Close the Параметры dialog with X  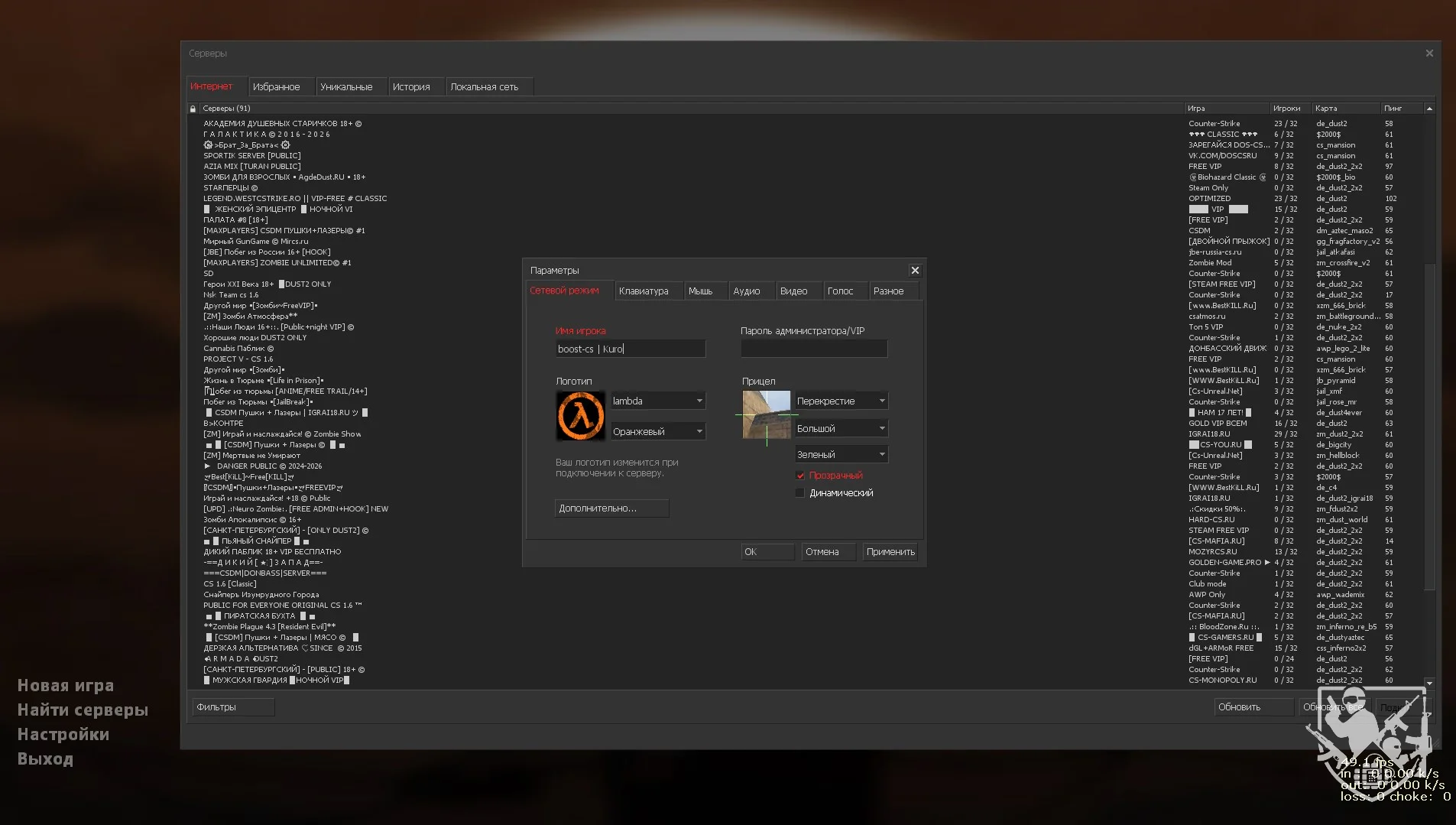coord(915,271)
